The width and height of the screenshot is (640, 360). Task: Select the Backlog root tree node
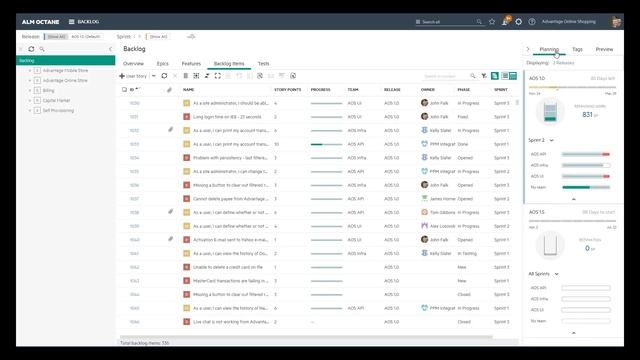66,60
